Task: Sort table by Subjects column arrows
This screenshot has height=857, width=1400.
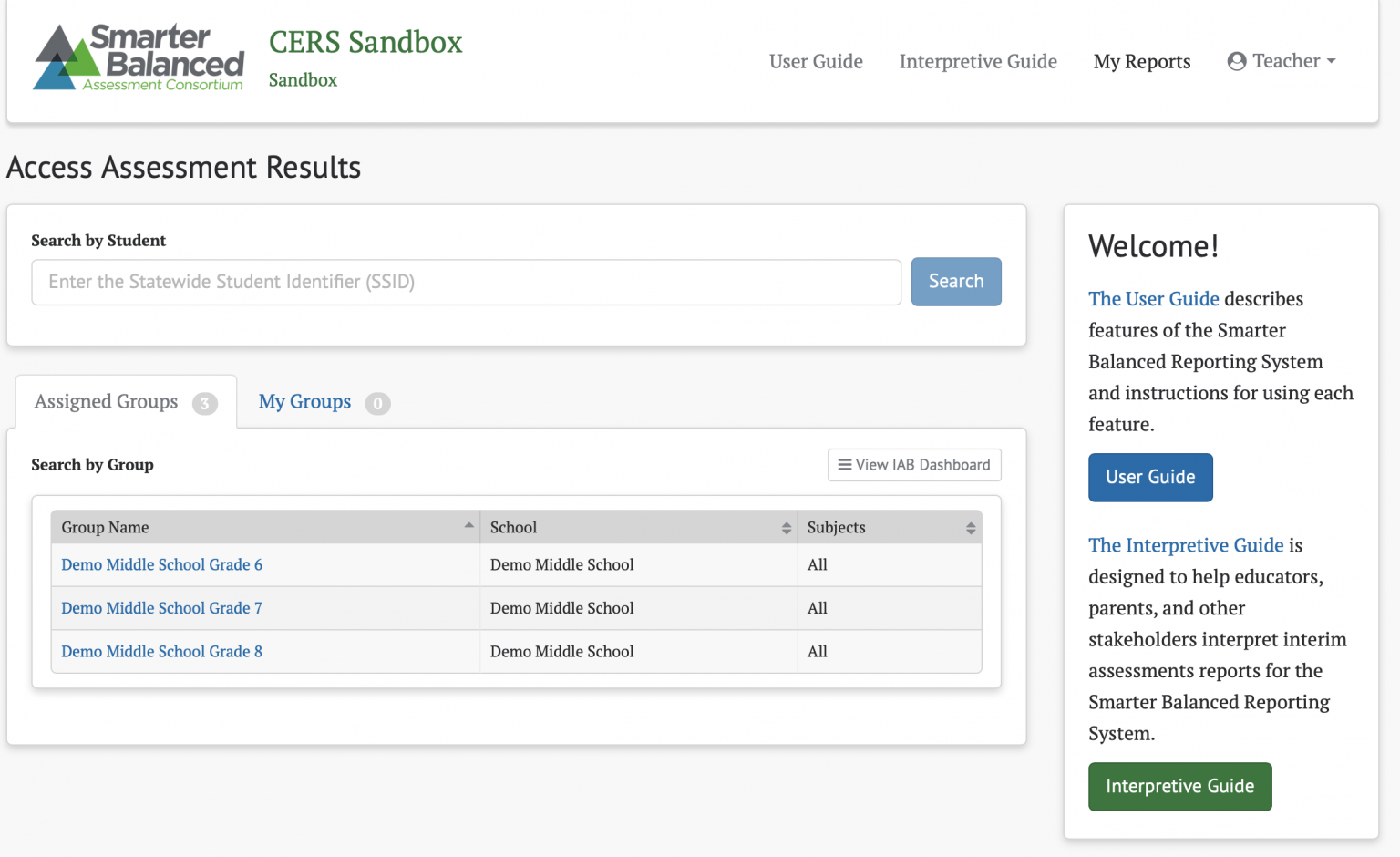Action: 970,528
